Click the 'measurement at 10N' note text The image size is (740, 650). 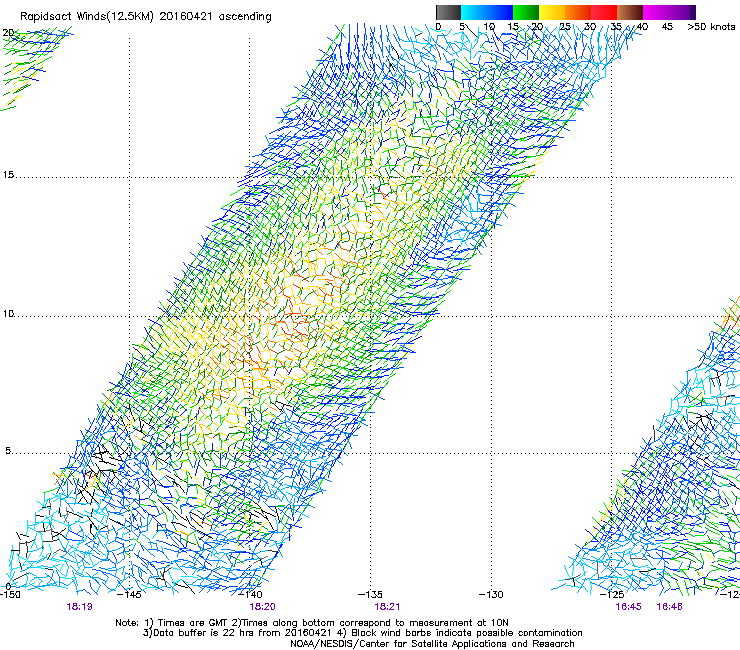461,623
